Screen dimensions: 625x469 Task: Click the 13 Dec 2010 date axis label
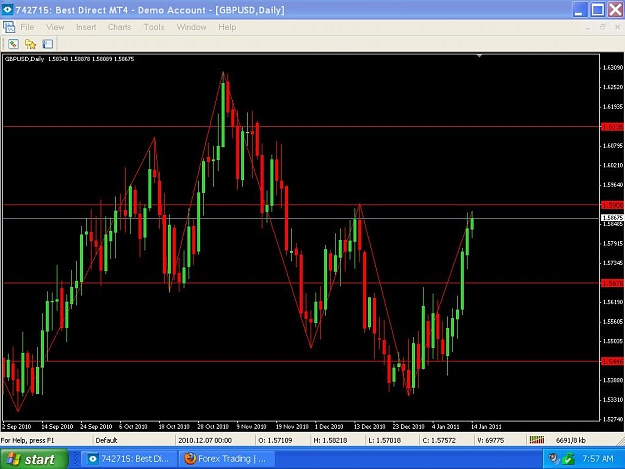369,426
